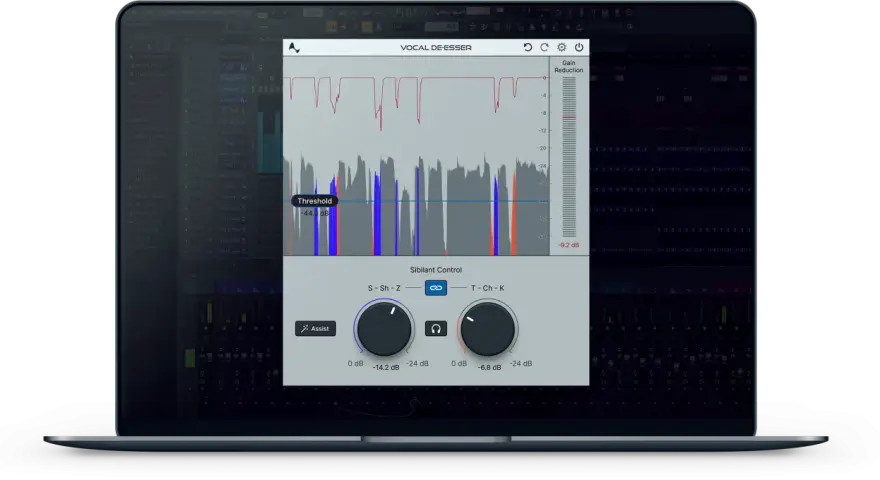This screenshot has height=480, width=880.
Task: Toggle the link between sibilant knobs
Action: coord(436,288)
